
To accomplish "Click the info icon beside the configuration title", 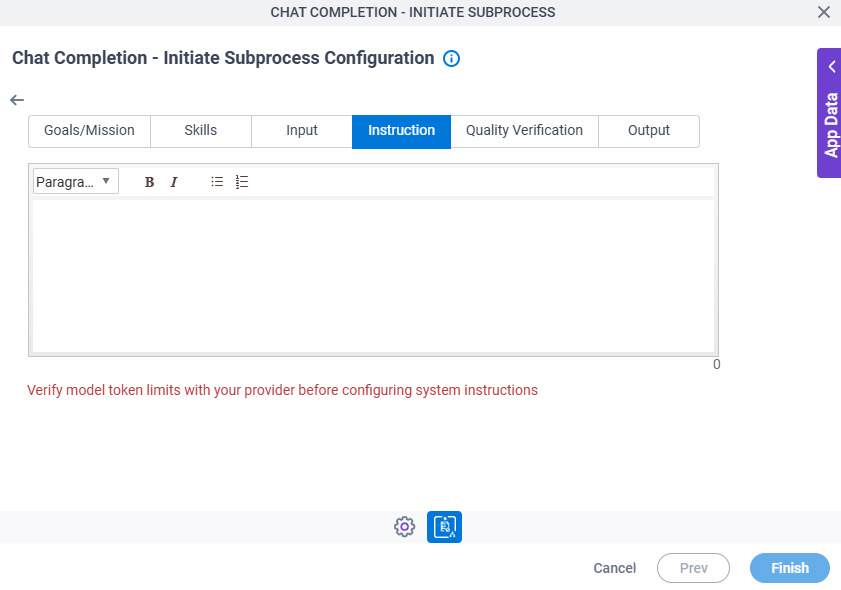I will click(451, 58).
